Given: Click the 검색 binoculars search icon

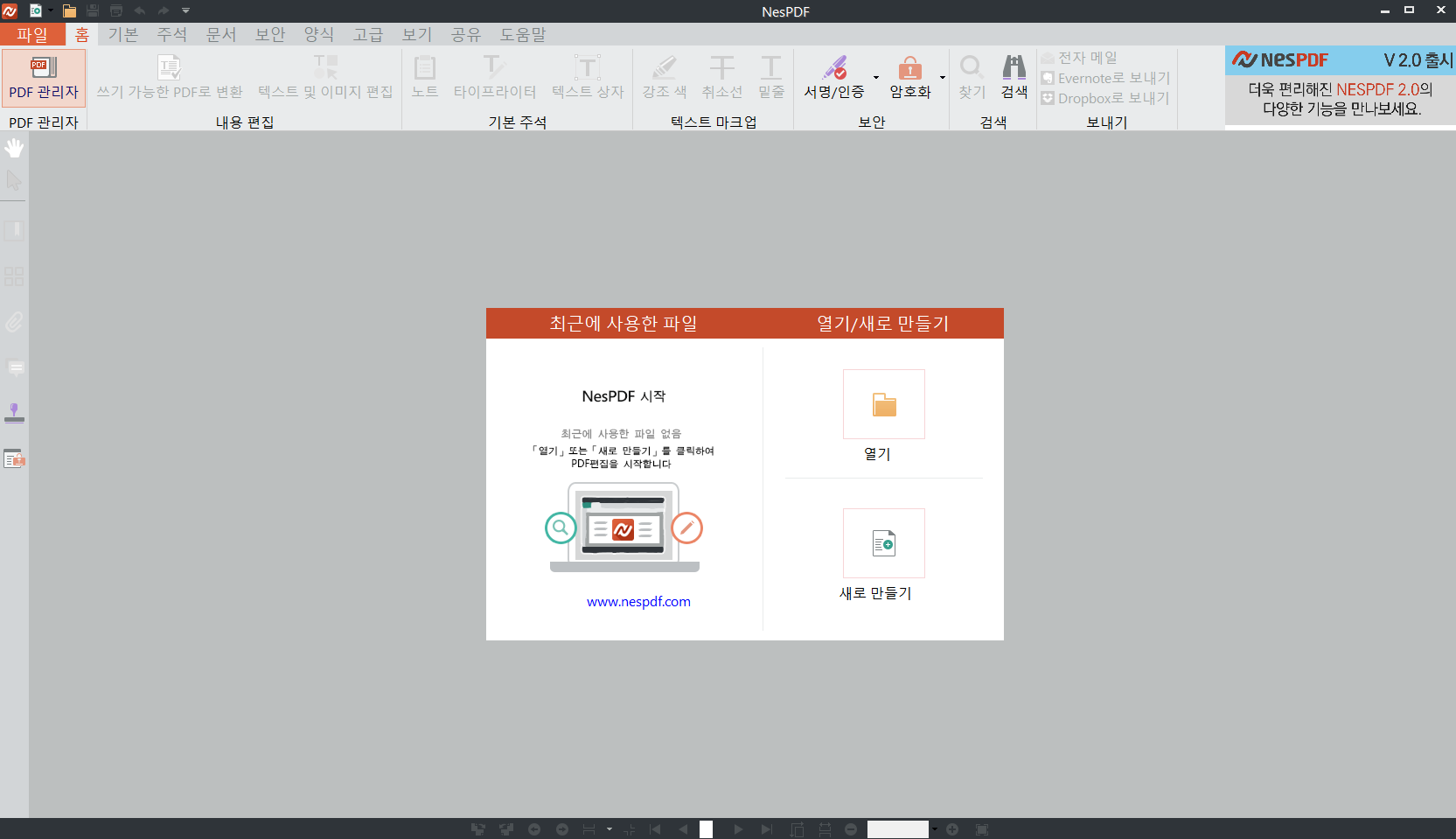Looking at the screenshot, I should coord(1014,68).
